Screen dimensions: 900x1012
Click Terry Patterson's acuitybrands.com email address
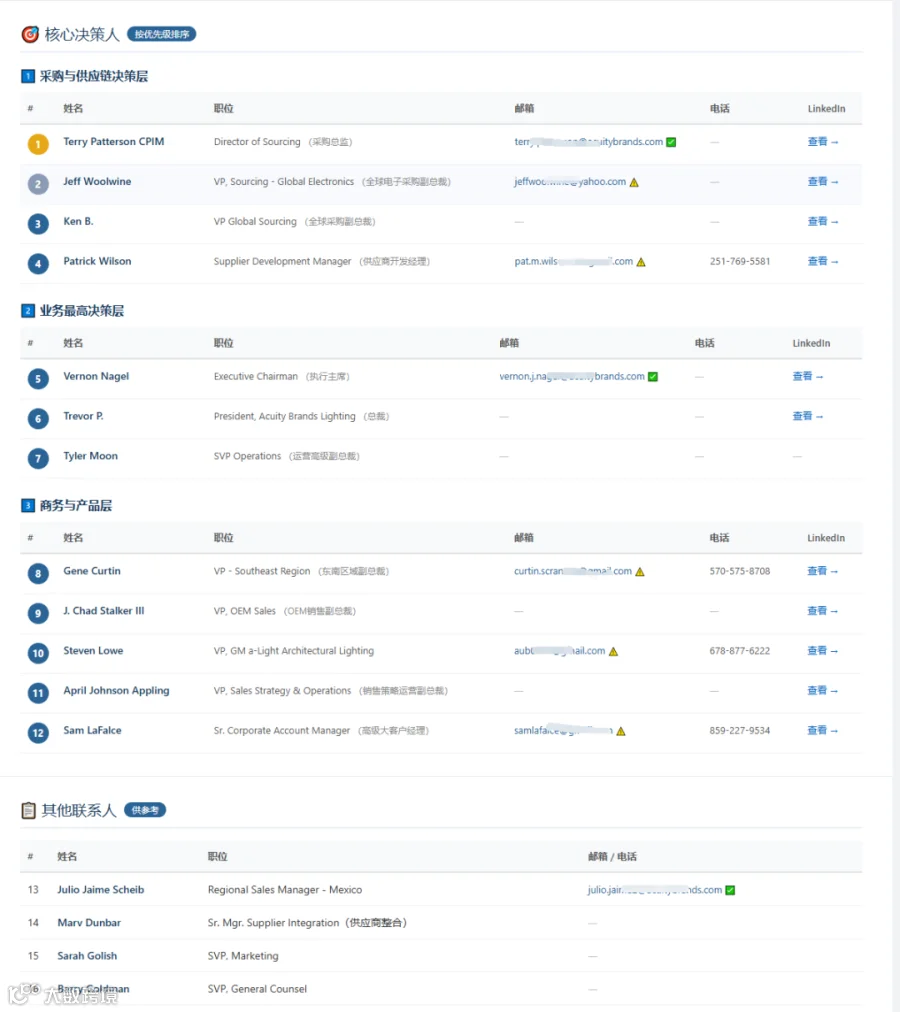tap(588, 142)
